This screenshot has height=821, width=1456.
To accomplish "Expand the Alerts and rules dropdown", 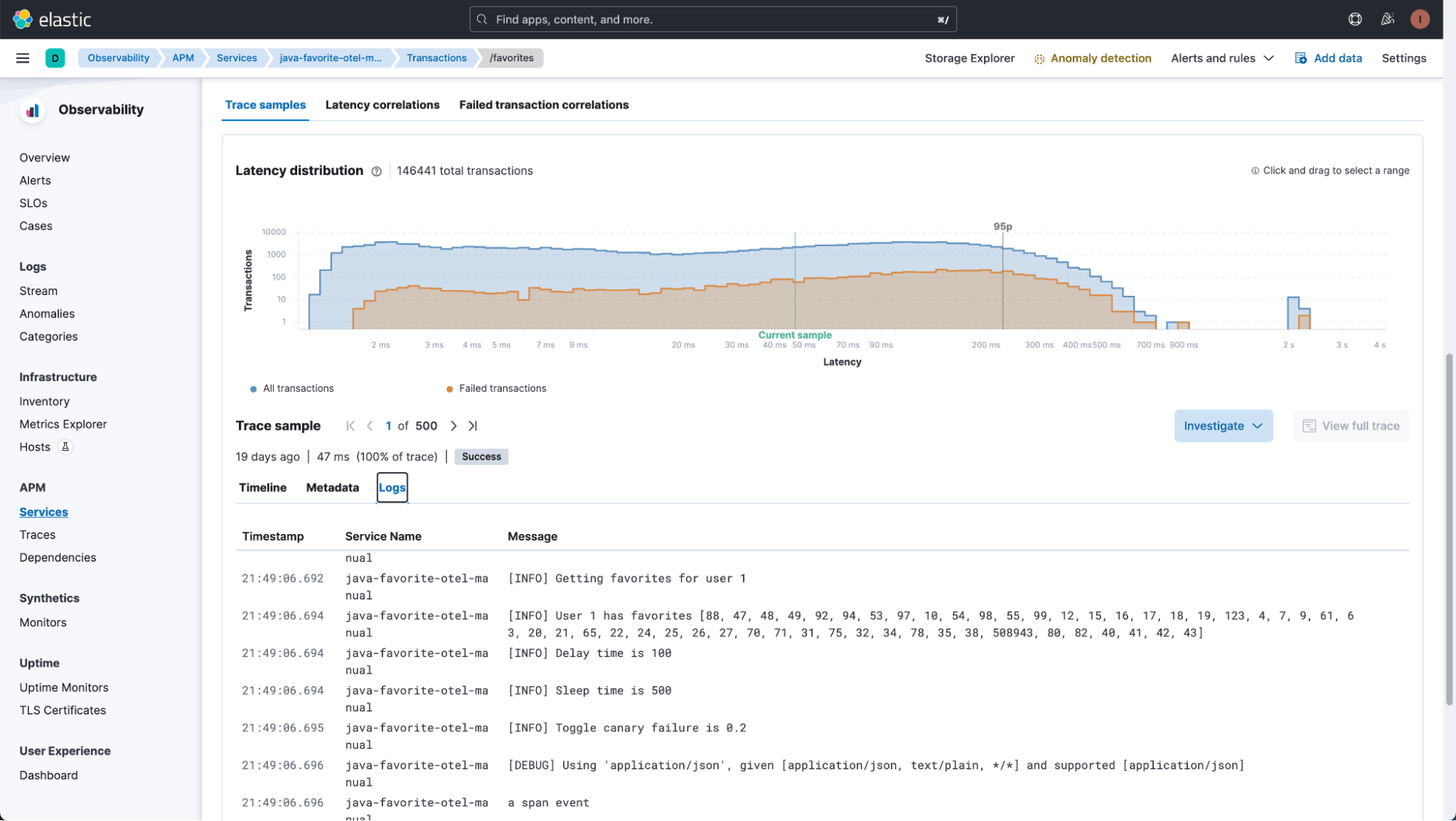I will (x=1221, y=57).
